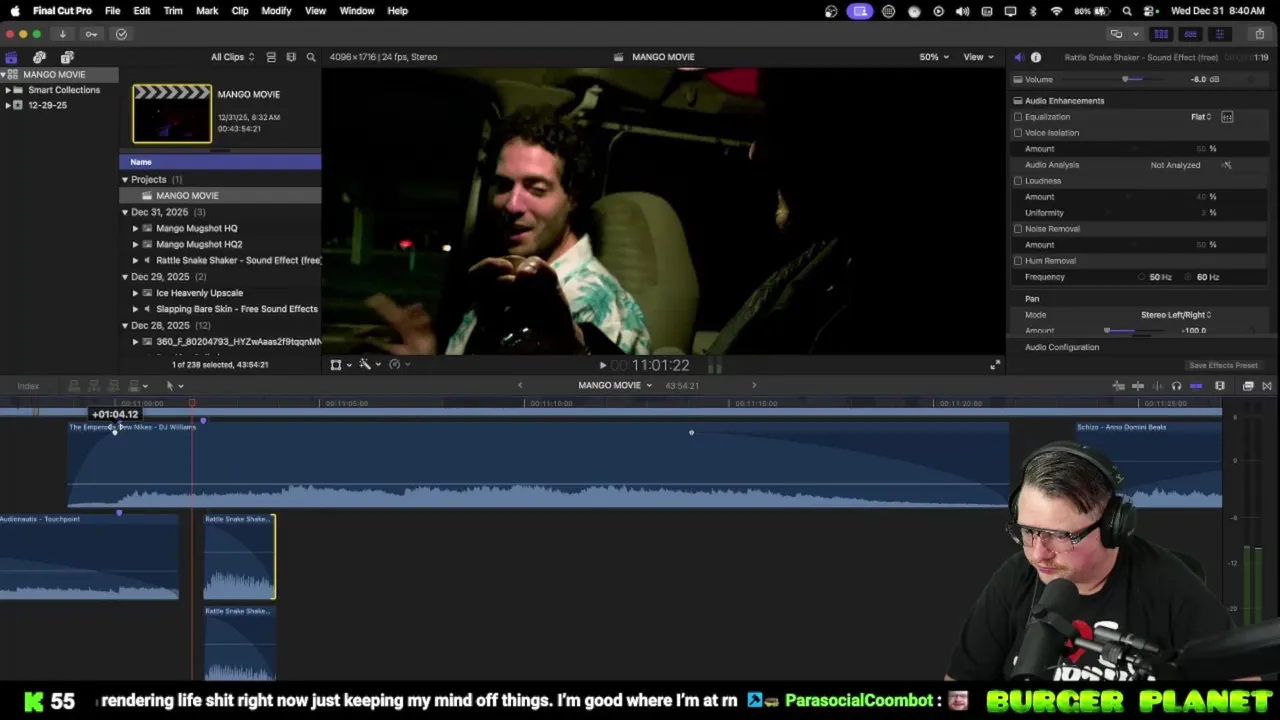Enable the Loudness checkbox
Image resolution: width=1280 pixels, height=720 pixels.
click(x=1018, y=181)
